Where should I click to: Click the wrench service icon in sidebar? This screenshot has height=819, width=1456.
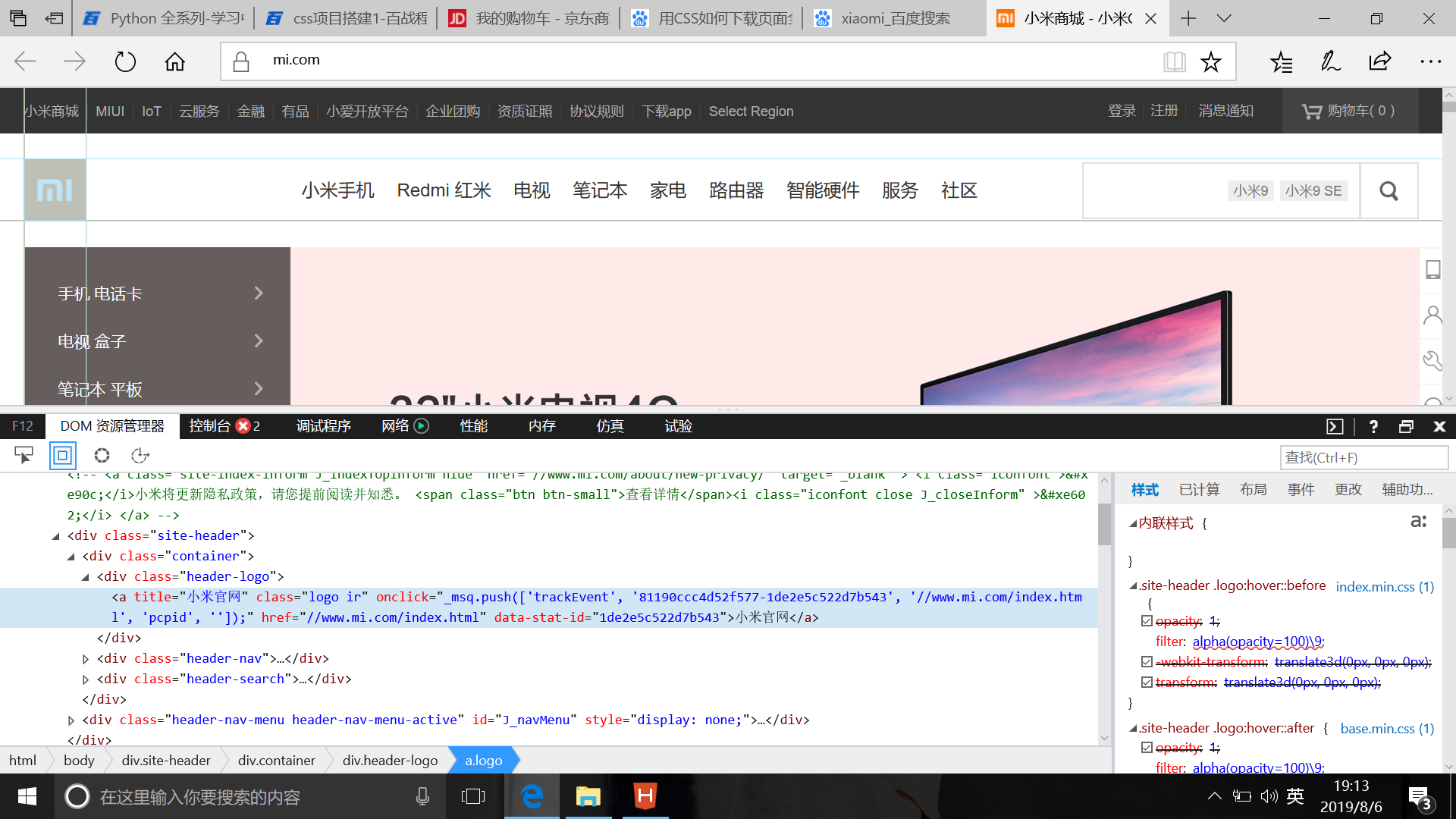point(1432,360)
